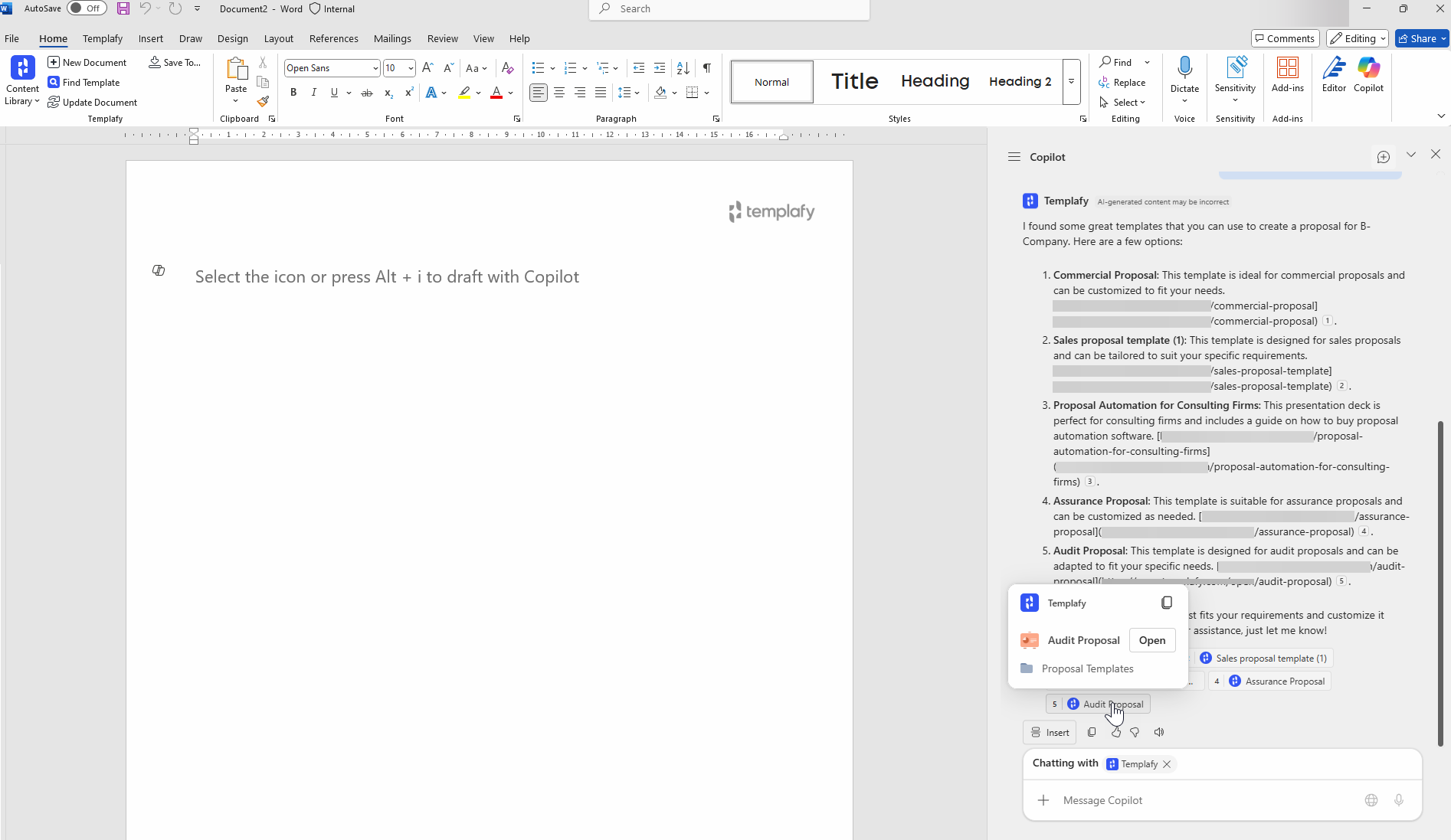
Task: Open the File menu
Action: pos(11,38)
